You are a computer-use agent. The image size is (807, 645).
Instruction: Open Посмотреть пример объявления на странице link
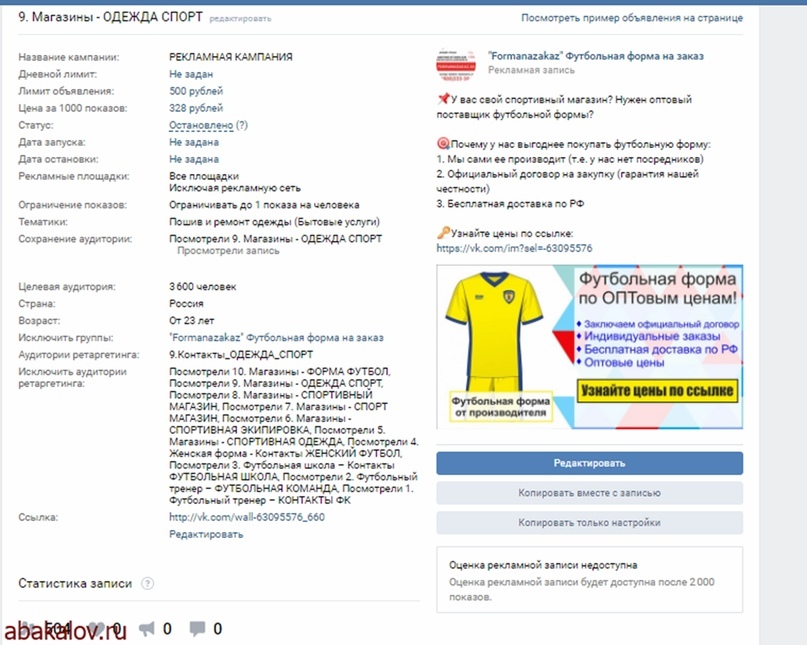pyautogui.click(x=632, y=18)
